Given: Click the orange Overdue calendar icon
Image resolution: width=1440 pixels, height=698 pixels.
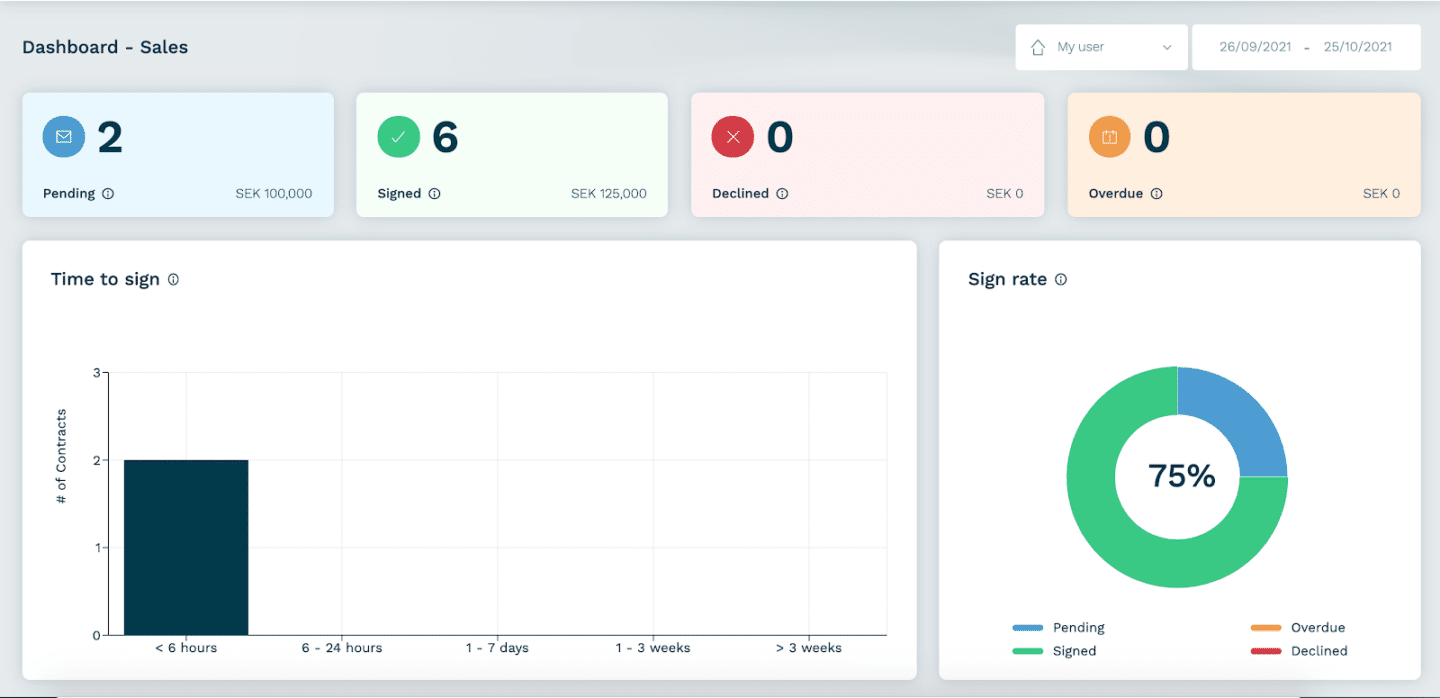Looking at the screenshot, I should (1109, 137).
